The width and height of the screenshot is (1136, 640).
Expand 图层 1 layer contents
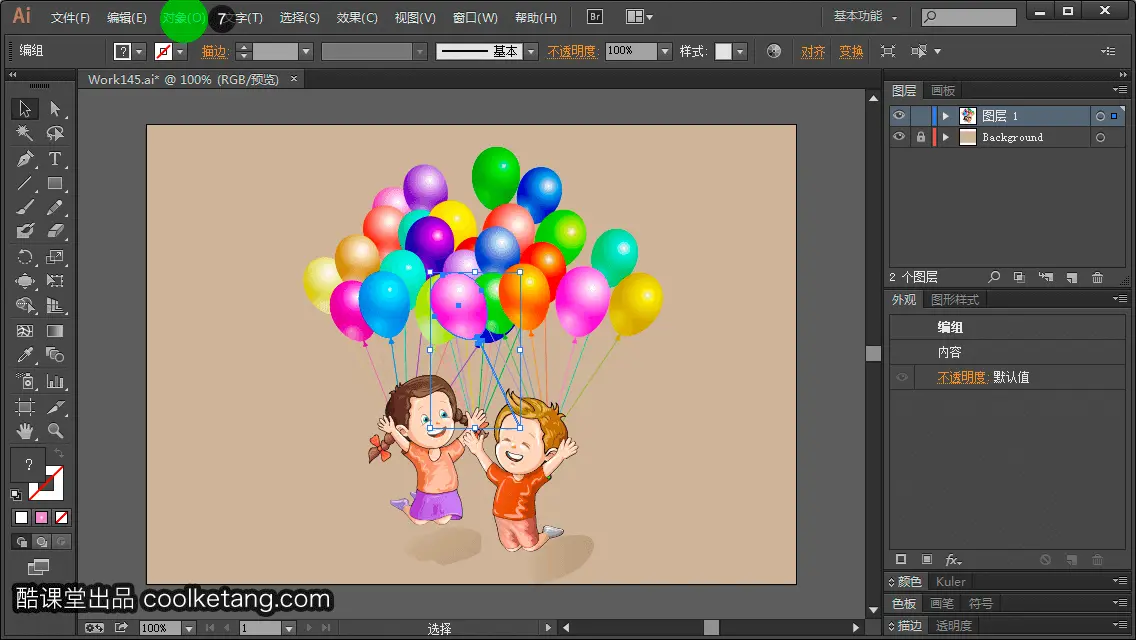point(945,116)
